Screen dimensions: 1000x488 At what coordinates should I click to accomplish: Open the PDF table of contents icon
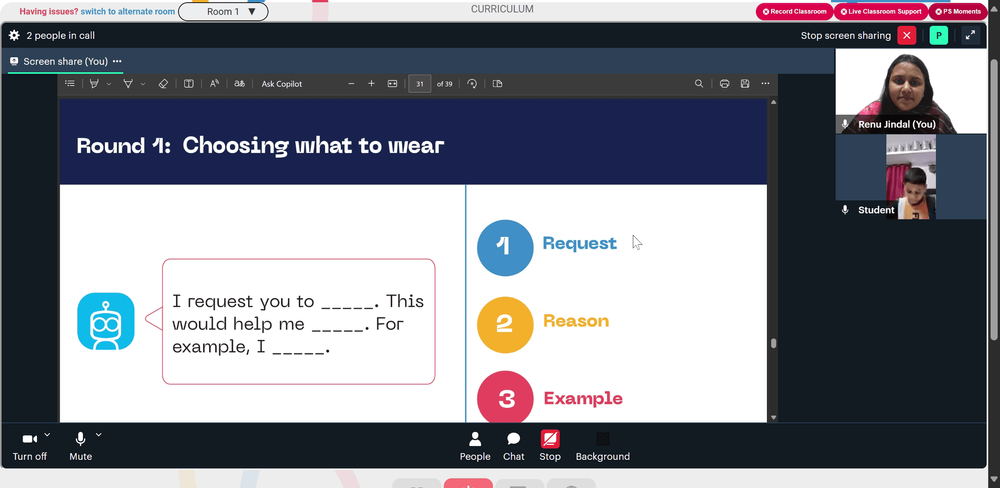coord(70,84)
